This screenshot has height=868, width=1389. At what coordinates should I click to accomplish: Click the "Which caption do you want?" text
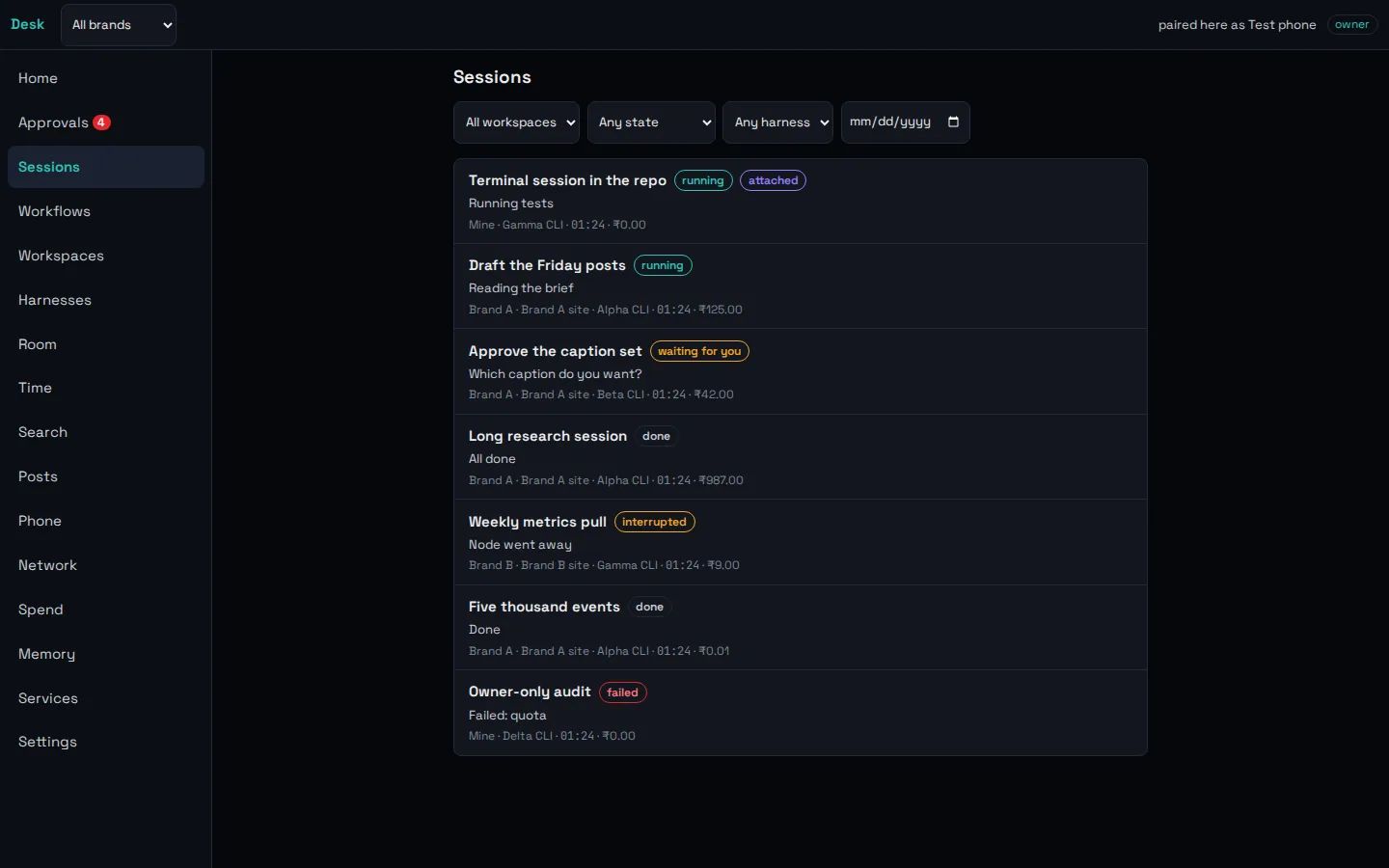pyautogui.click(x=555, y=374)
